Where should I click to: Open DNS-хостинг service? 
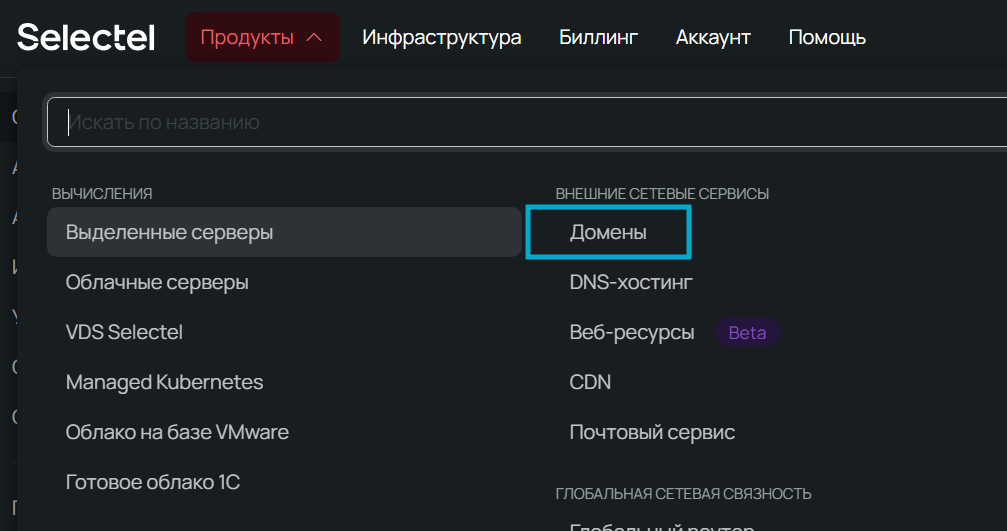[631, 282]
